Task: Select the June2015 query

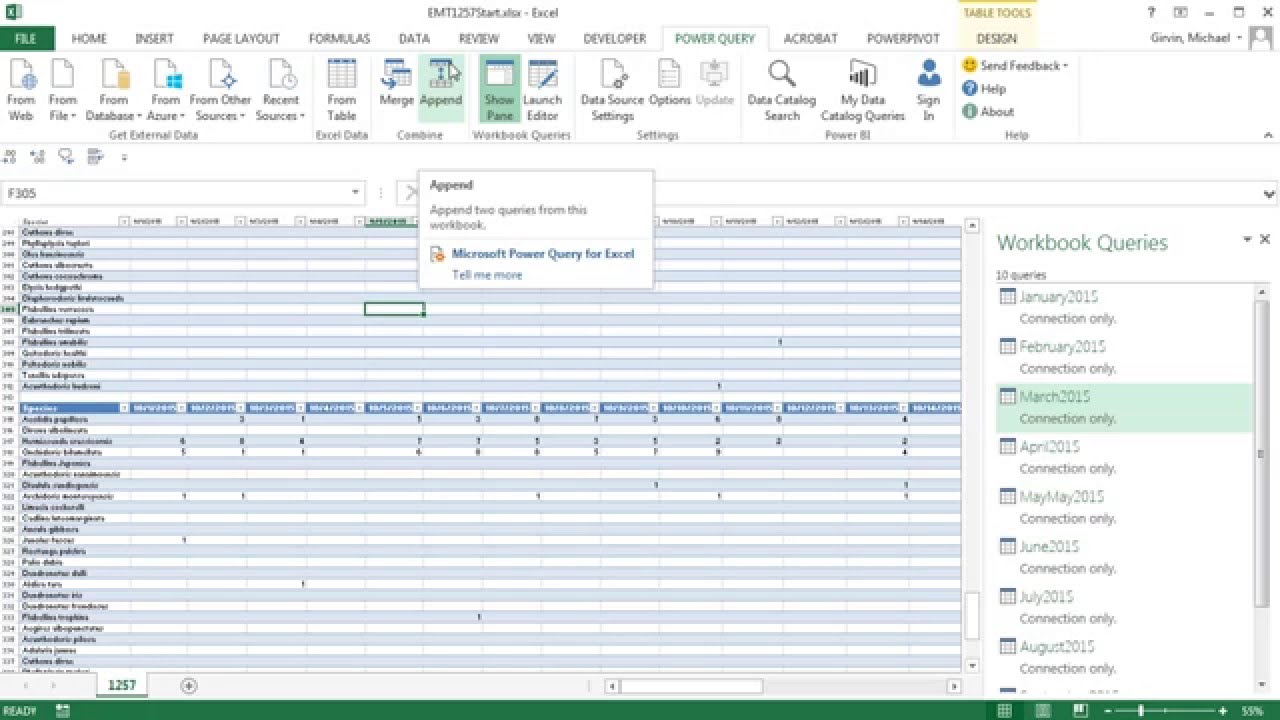Action: [x=1125, y=557]
